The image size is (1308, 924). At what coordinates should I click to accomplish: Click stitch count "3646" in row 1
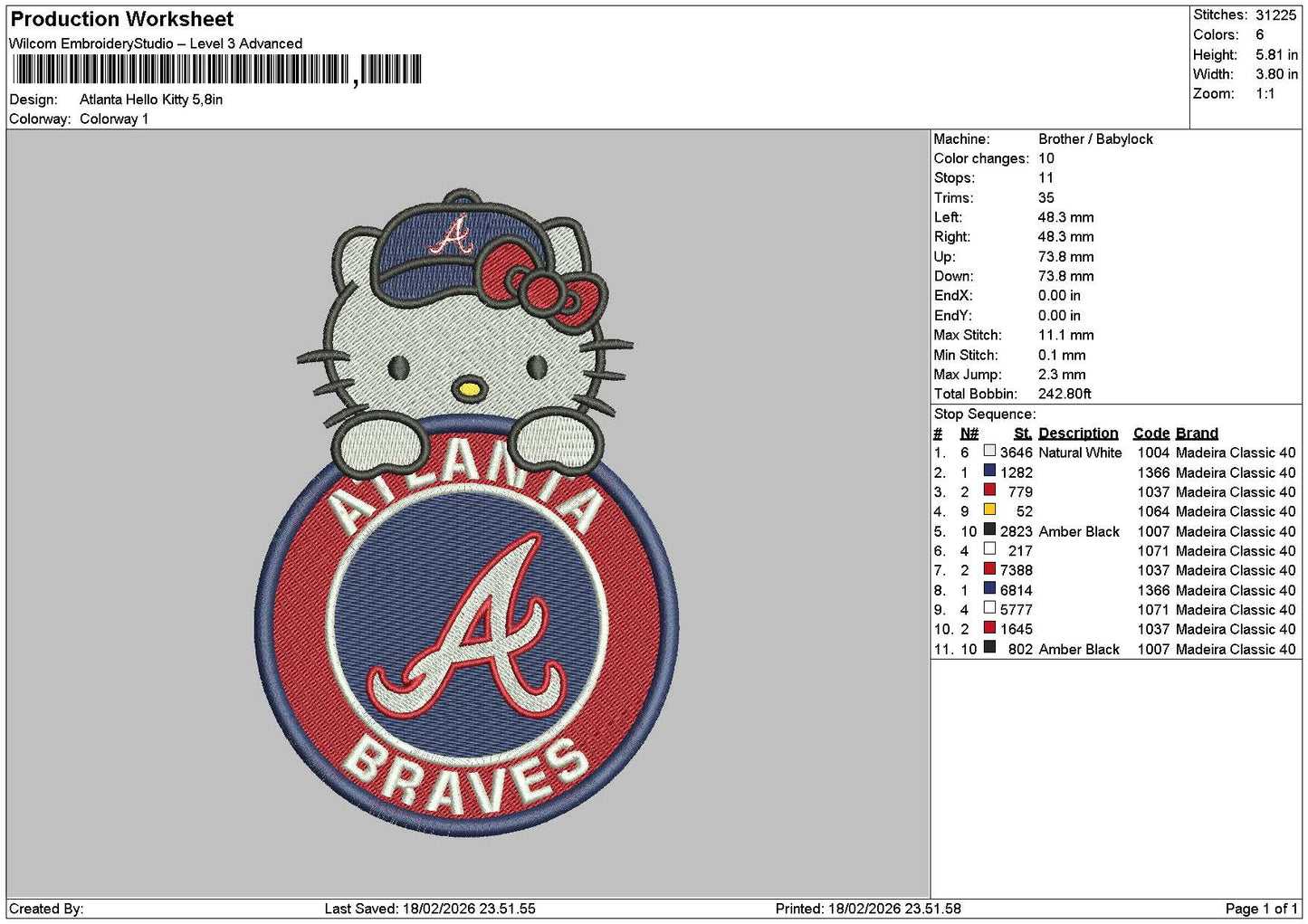tap(1017, 452)
